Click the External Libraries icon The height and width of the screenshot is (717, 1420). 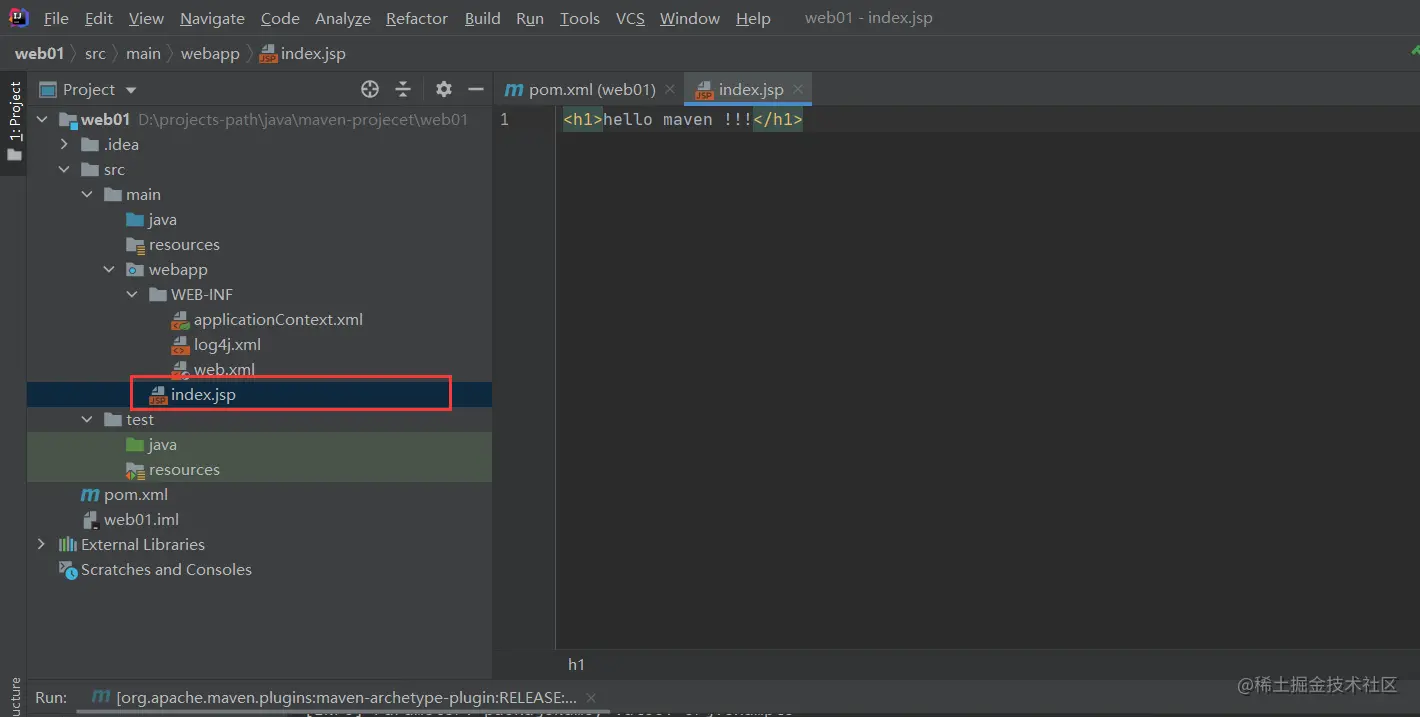(68, 545)
